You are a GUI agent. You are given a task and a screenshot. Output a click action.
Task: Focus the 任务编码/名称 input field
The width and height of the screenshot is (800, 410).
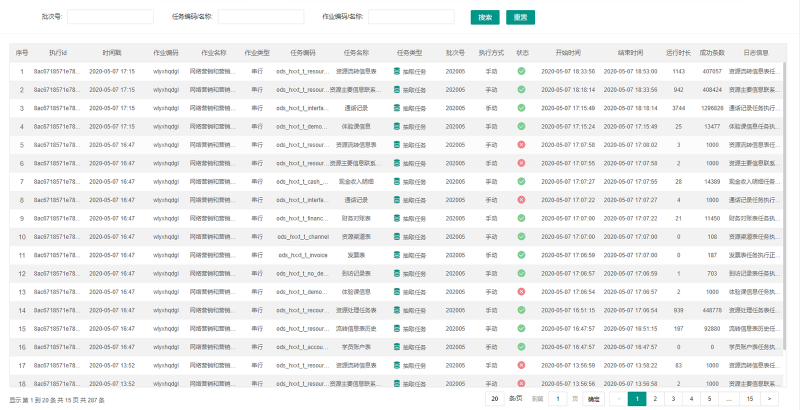pos(261,17)
